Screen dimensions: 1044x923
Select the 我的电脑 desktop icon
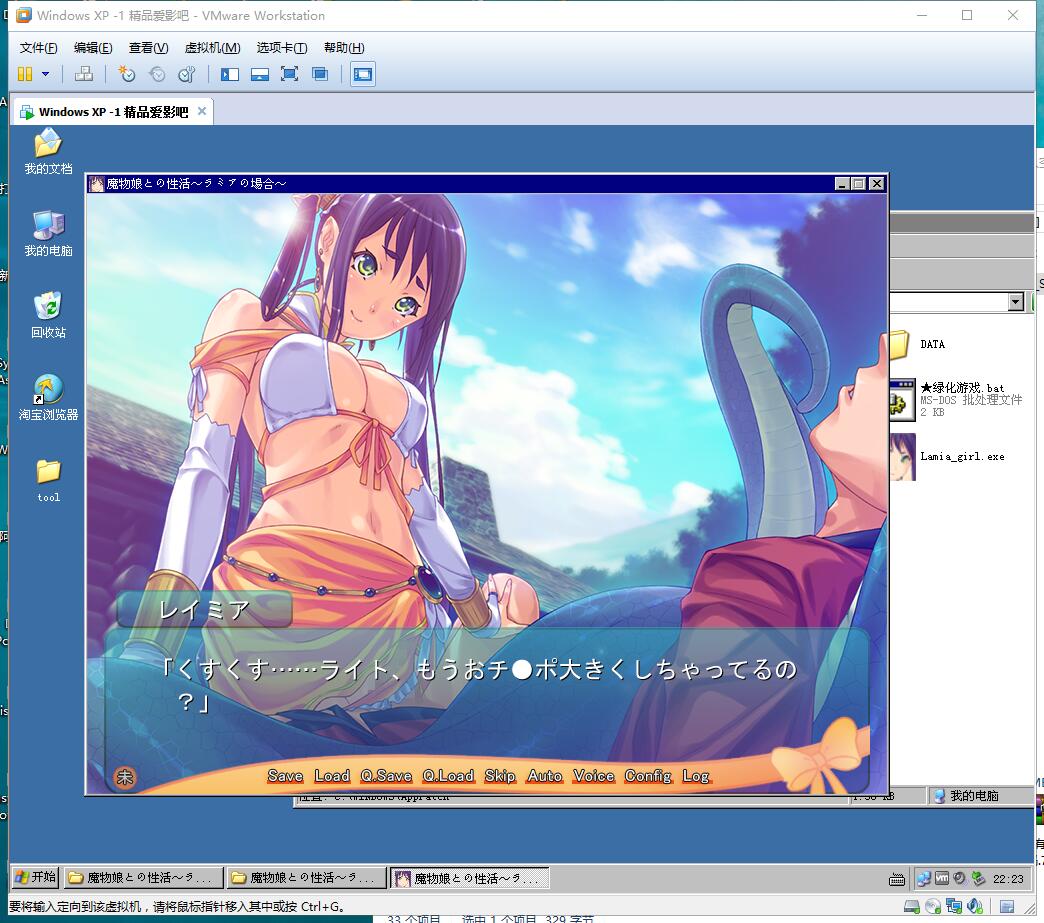click(x=48, y=234)
